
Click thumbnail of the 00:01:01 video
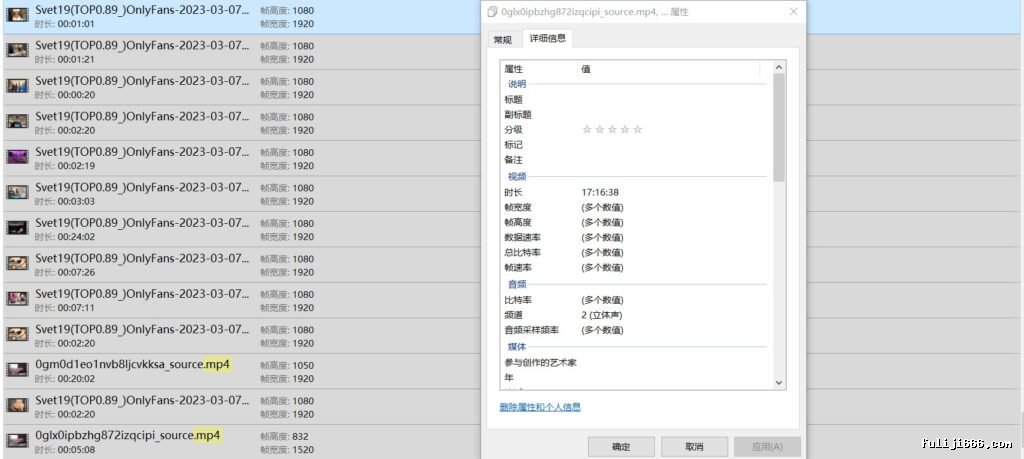(x=18, y=14)
